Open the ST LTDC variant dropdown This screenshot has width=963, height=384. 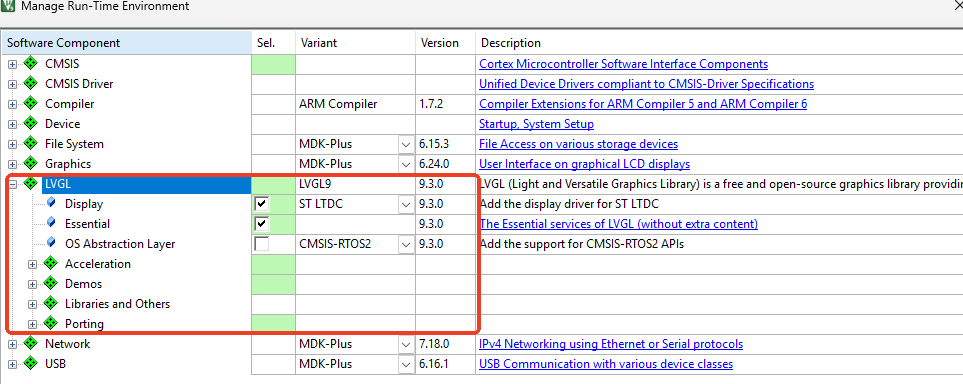(x=406, y=204)
